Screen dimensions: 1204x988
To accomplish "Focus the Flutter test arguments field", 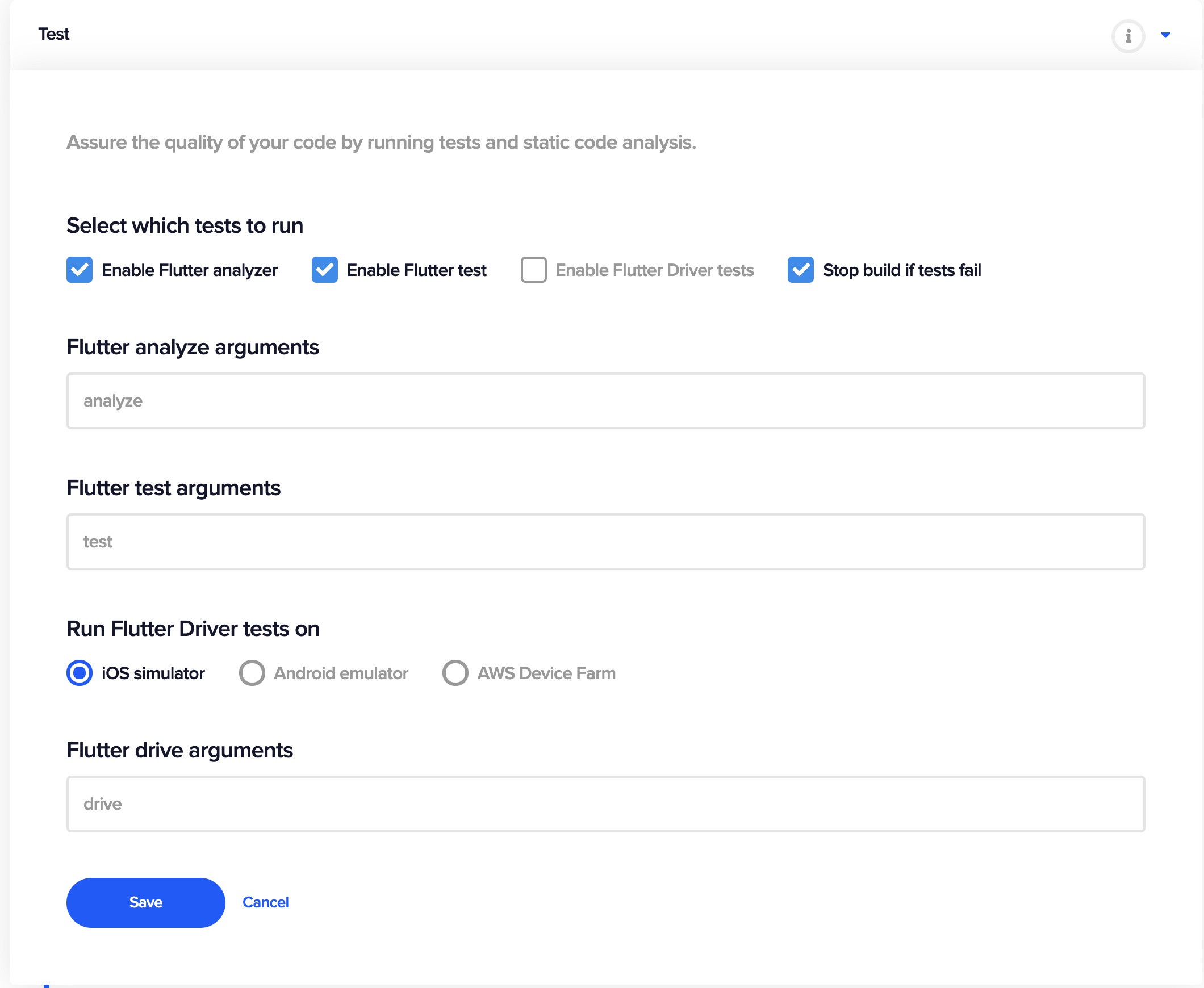I will 605,541.
